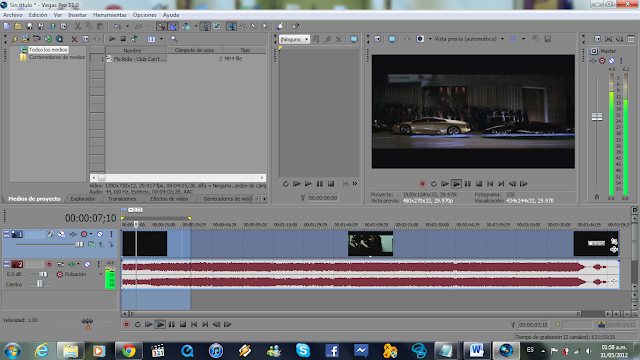Click Save Snapshot to File in preview
The height and width of the screenshot is (360, 640).
point(548,39)
